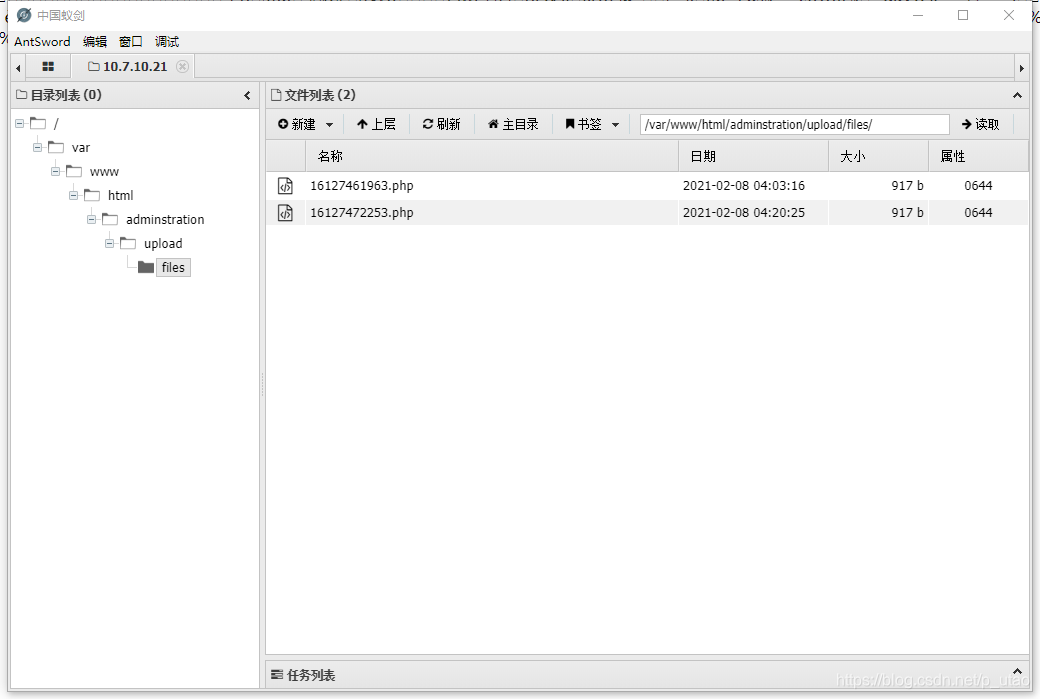The width and height of the screenshot is (1040, 699).
Task: Select the upload folder
Action: (163, 243)
